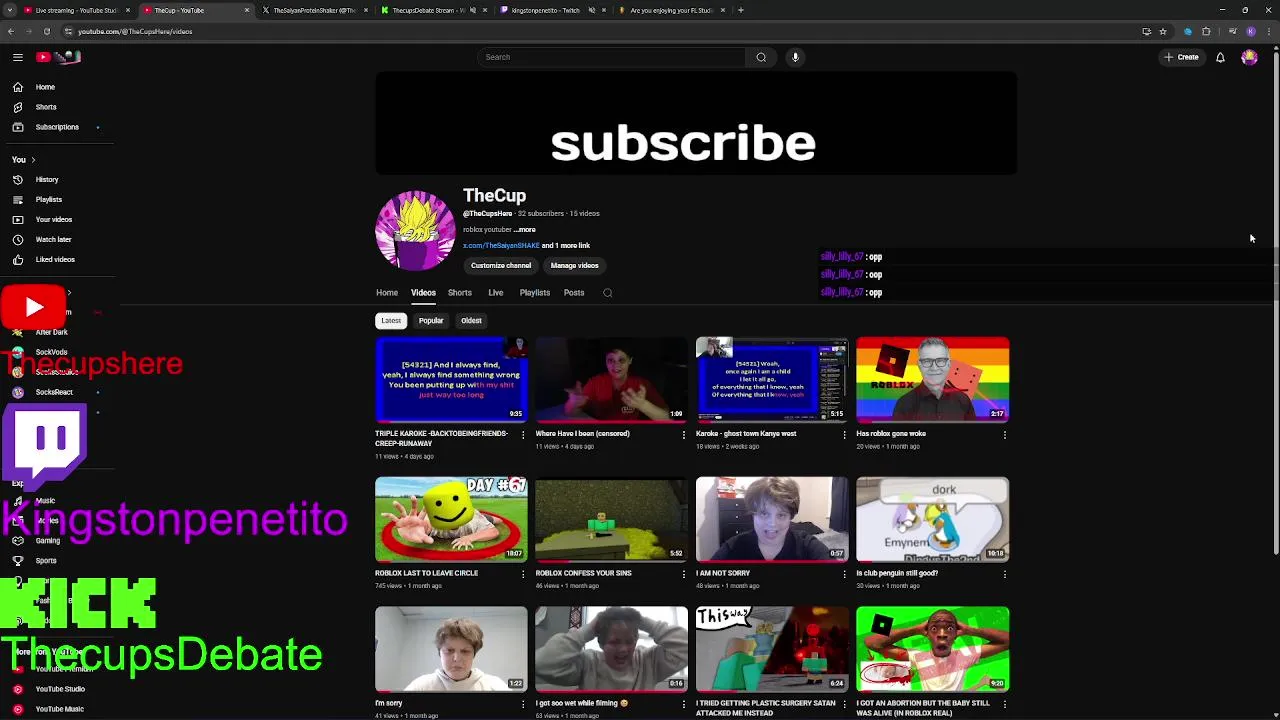Select the Oldest sort chip
The image size is (1280, 720).
point(471,321)
